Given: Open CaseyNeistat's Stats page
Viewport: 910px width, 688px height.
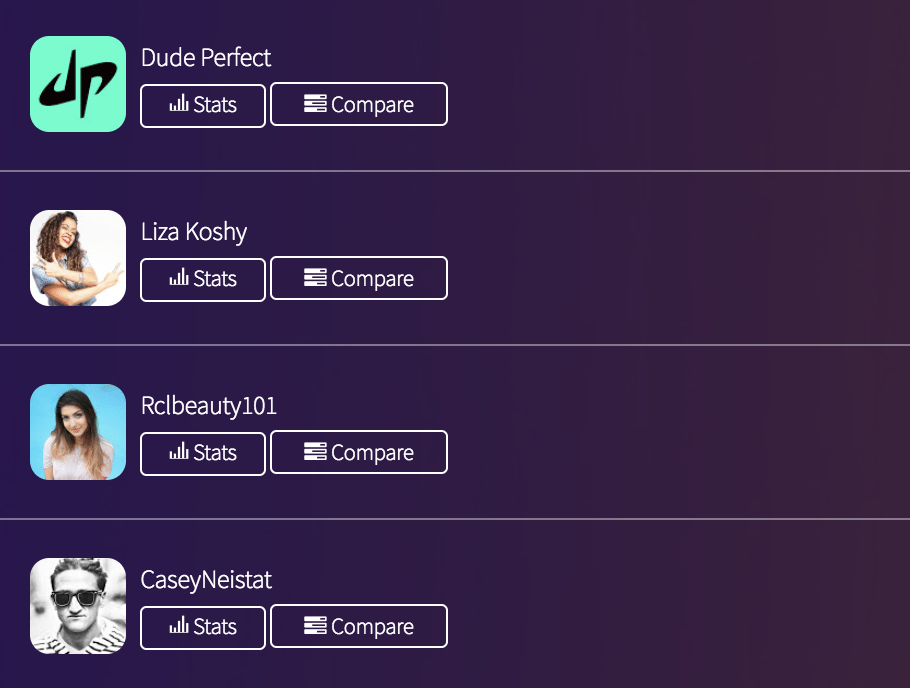Looking at the screenshot, I should [x=203, y=627].
